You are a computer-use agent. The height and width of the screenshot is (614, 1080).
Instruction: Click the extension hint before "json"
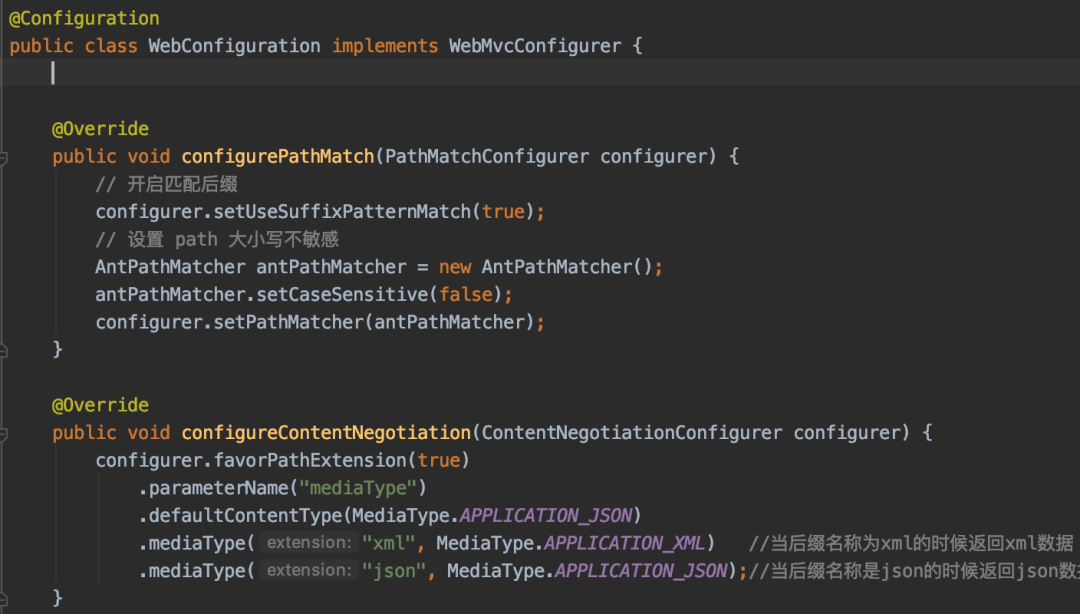(308, 571)
